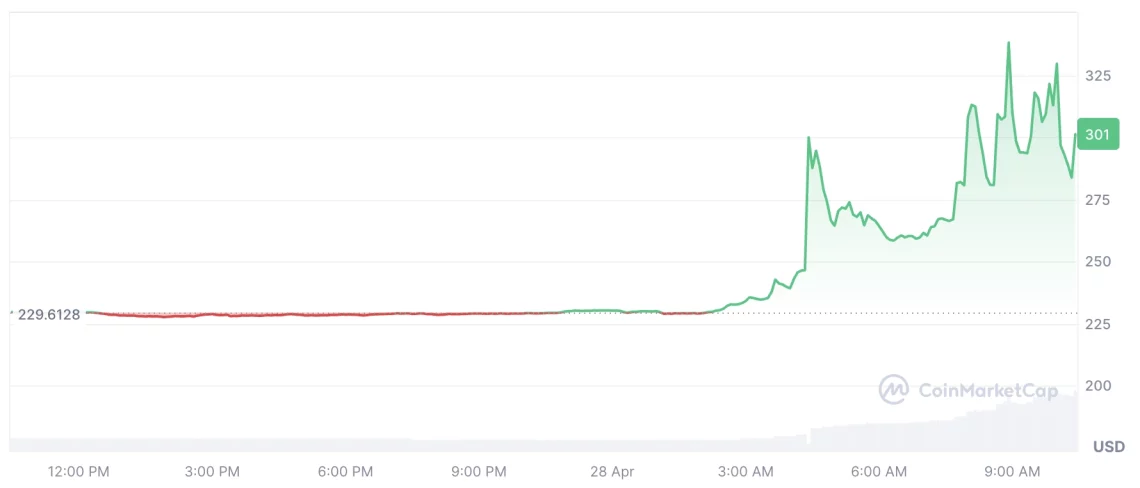Select the 9:00 PM time label
This screenshot has width=1140, height=488.
479,470
